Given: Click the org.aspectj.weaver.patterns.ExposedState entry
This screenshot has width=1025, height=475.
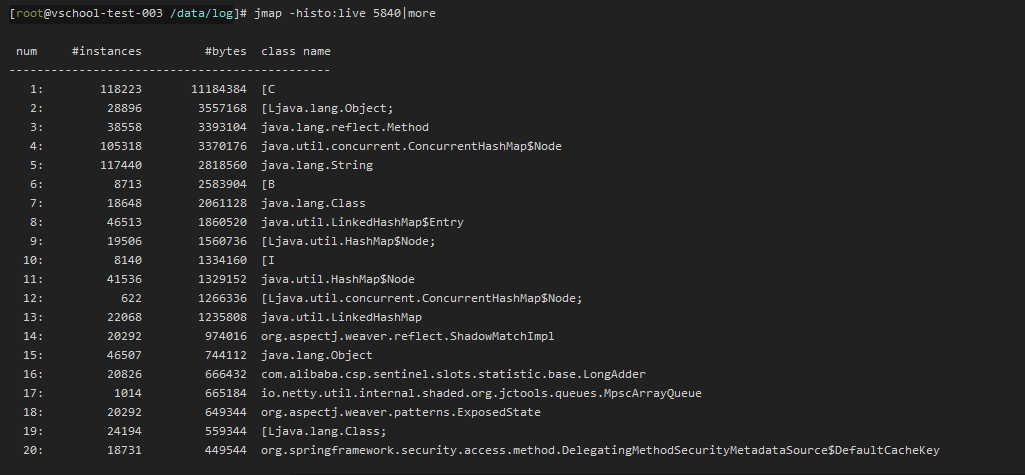Looking at the screenshot, I should coord(400,412).
